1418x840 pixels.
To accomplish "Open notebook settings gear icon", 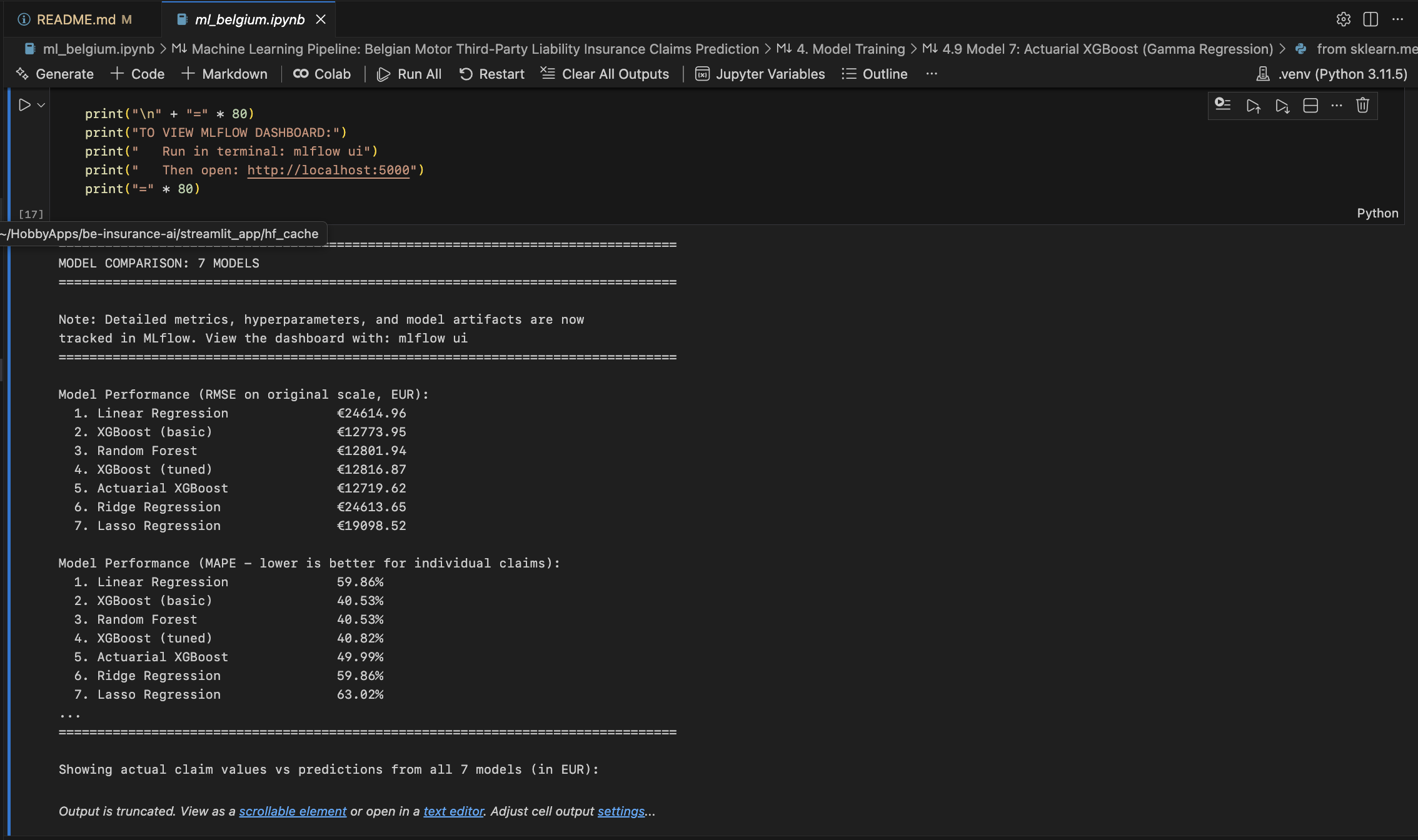I will pos(1343,19).
